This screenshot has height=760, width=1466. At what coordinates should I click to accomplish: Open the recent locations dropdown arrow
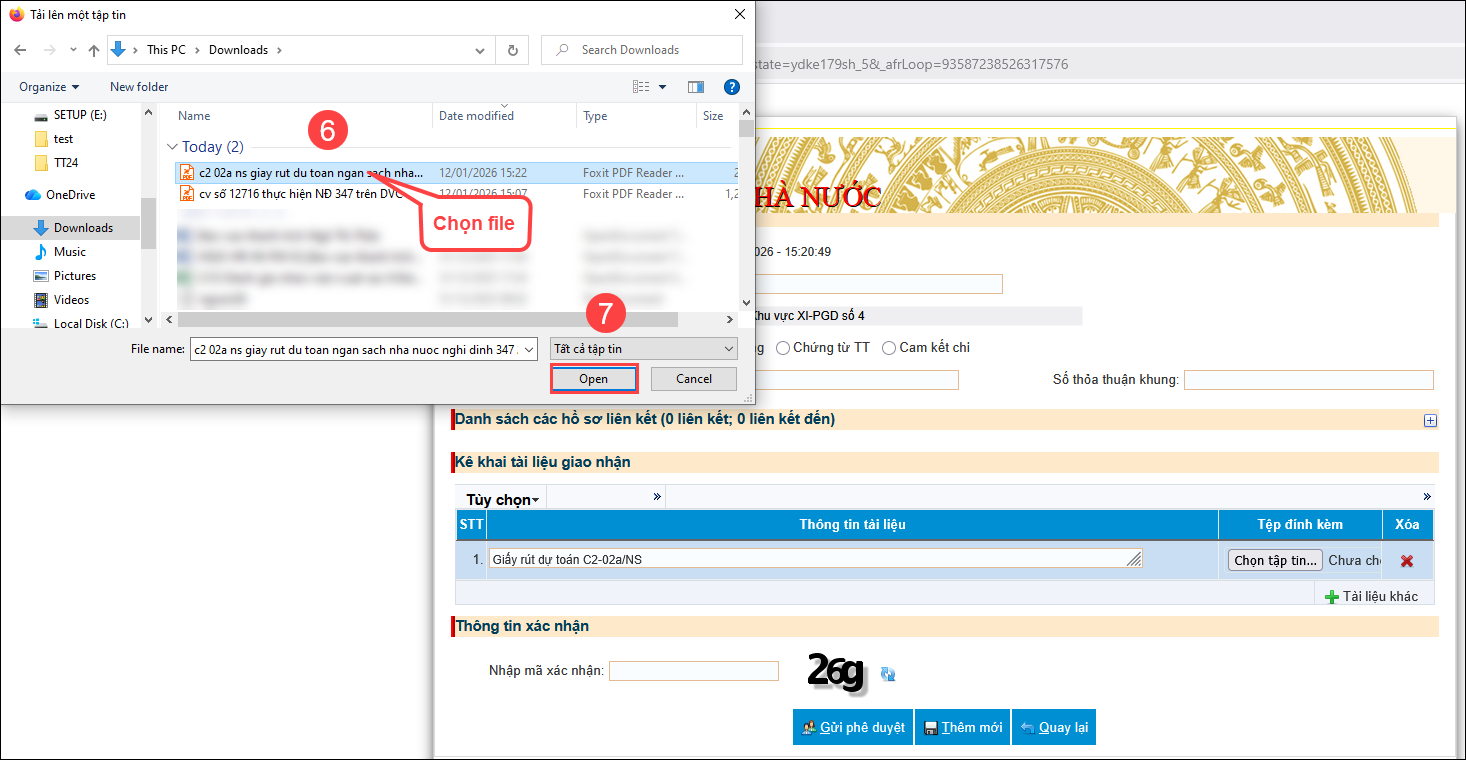[71, 50]
